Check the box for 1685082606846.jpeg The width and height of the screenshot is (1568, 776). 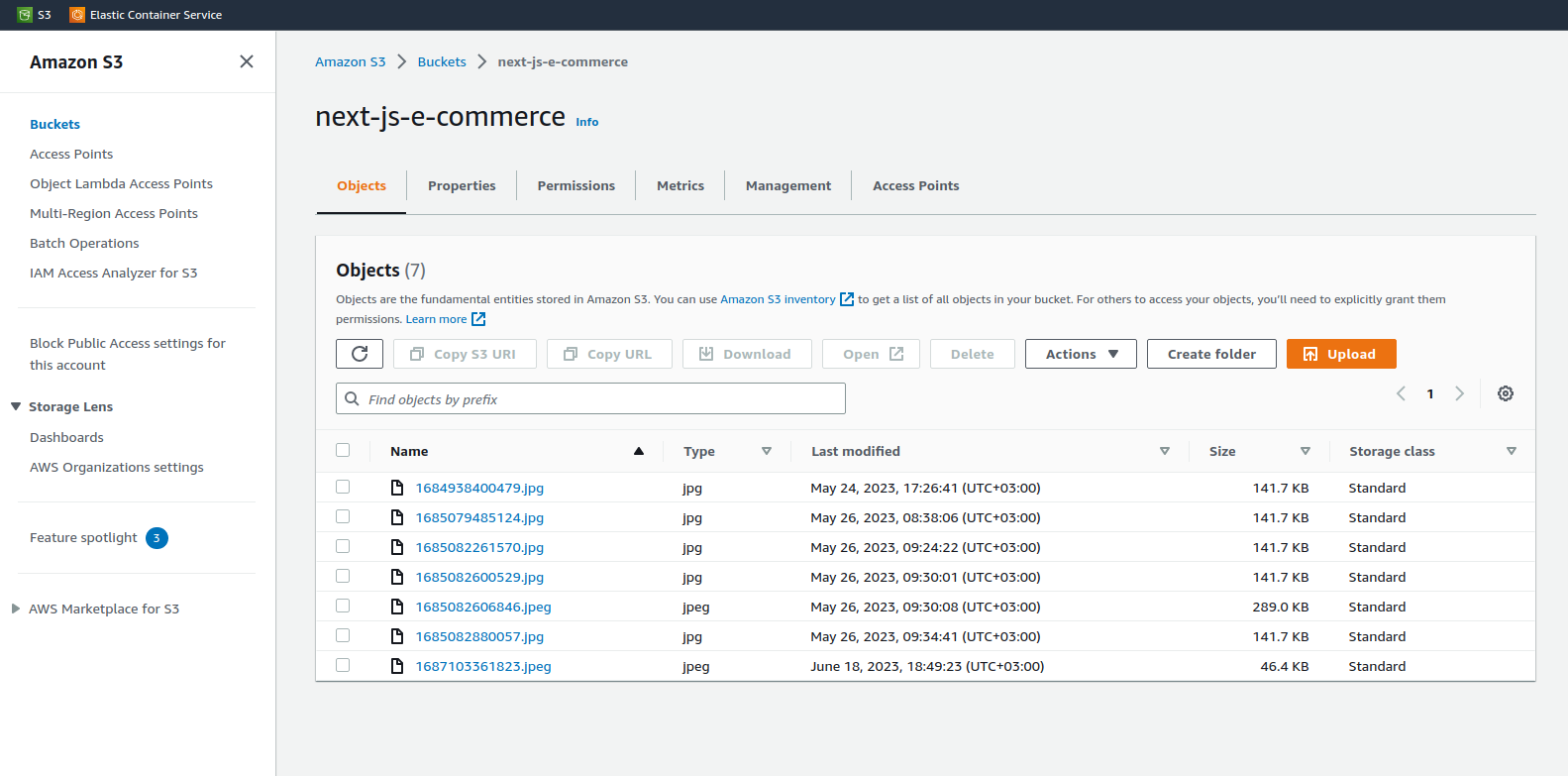343,606
